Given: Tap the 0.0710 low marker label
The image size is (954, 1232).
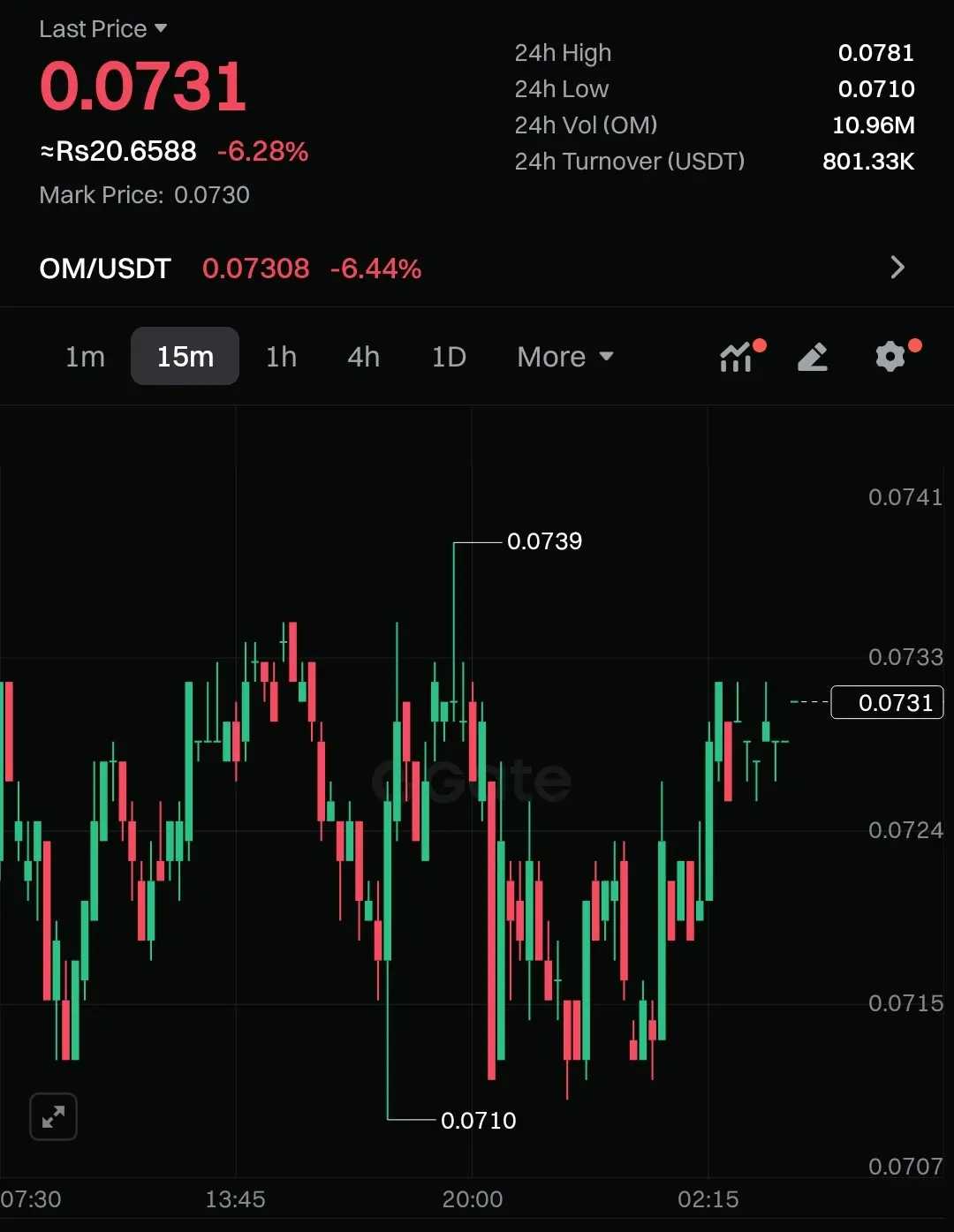Looking at the screenshot, I should 479,1121.
